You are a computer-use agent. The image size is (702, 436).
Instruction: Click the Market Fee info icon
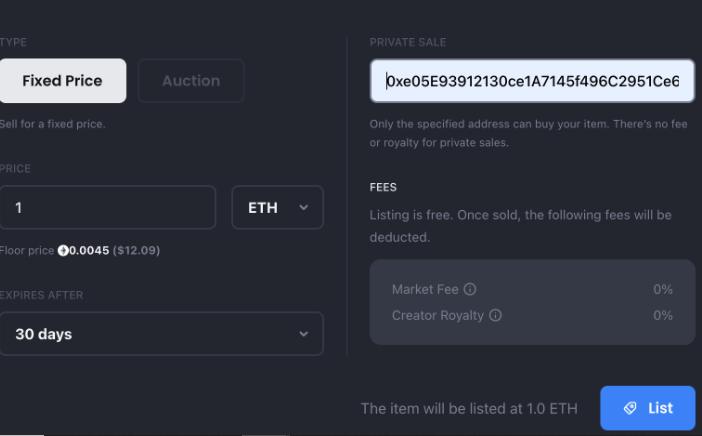[x=470, y=289]
